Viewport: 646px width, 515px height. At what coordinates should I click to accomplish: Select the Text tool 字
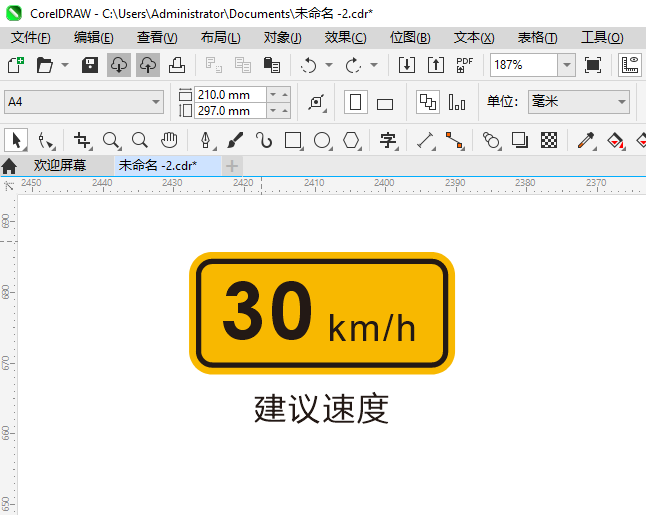click(388, 140)
